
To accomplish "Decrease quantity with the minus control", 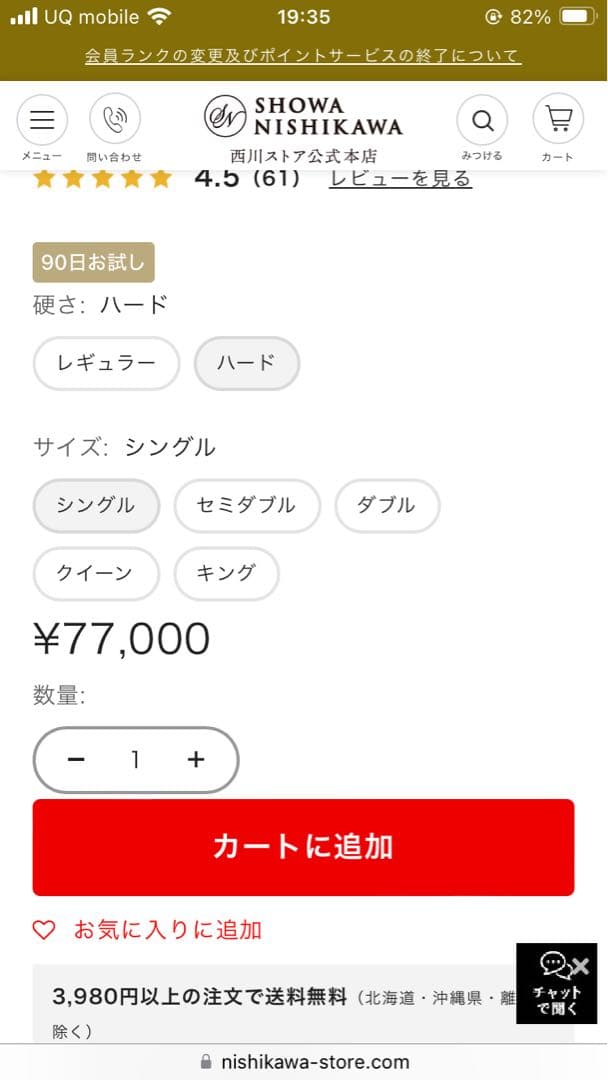I will 76,760.
